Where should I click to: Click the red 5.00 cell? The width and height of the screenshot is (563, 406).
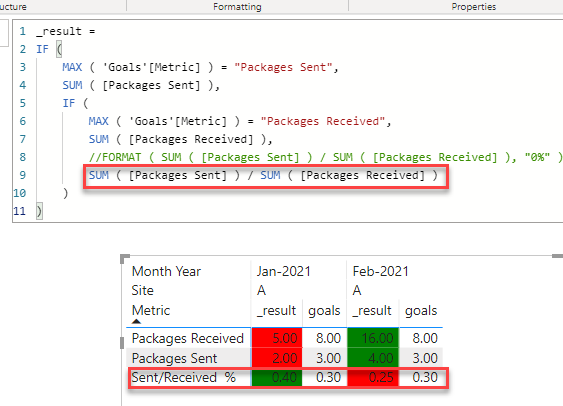point(277,338)
